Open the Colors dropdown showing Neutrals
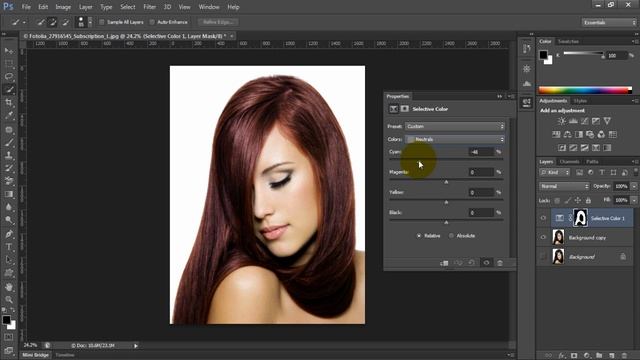The width and height of the screenshot is (640, 360). click(455, 139)
